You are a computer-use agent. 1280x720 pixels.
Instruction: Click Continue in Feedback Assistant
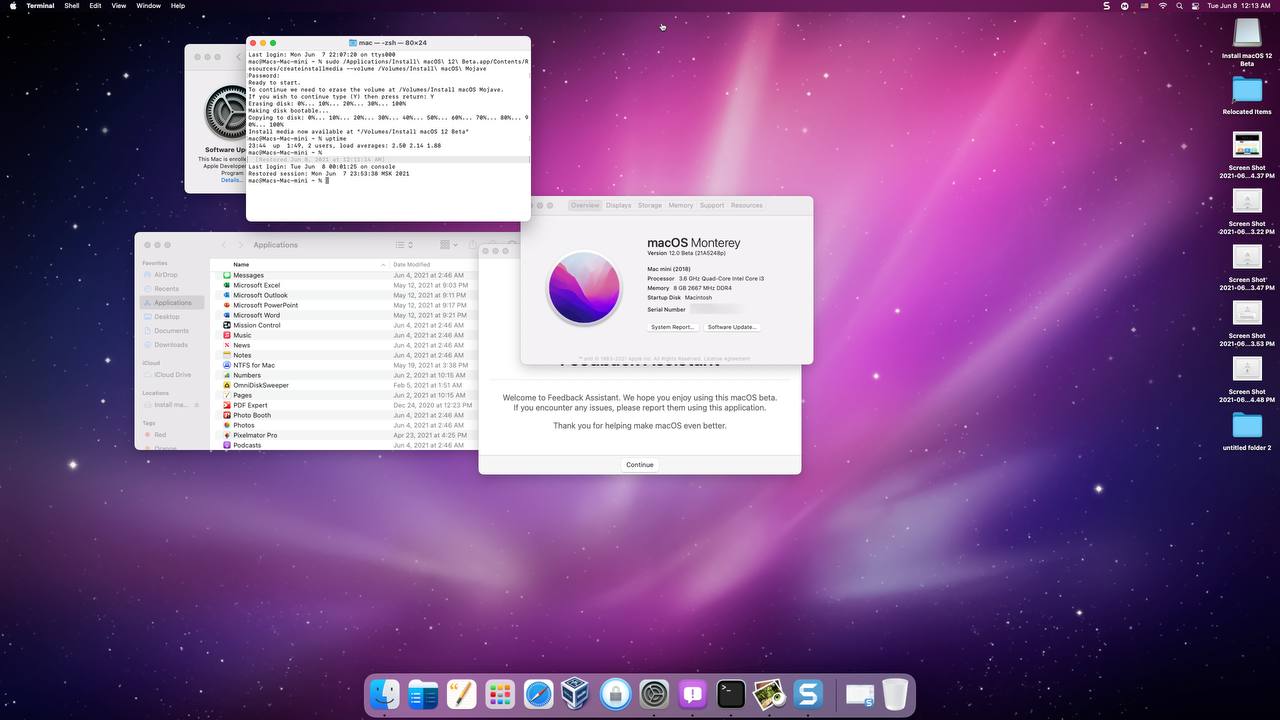[x=640, y=464]
